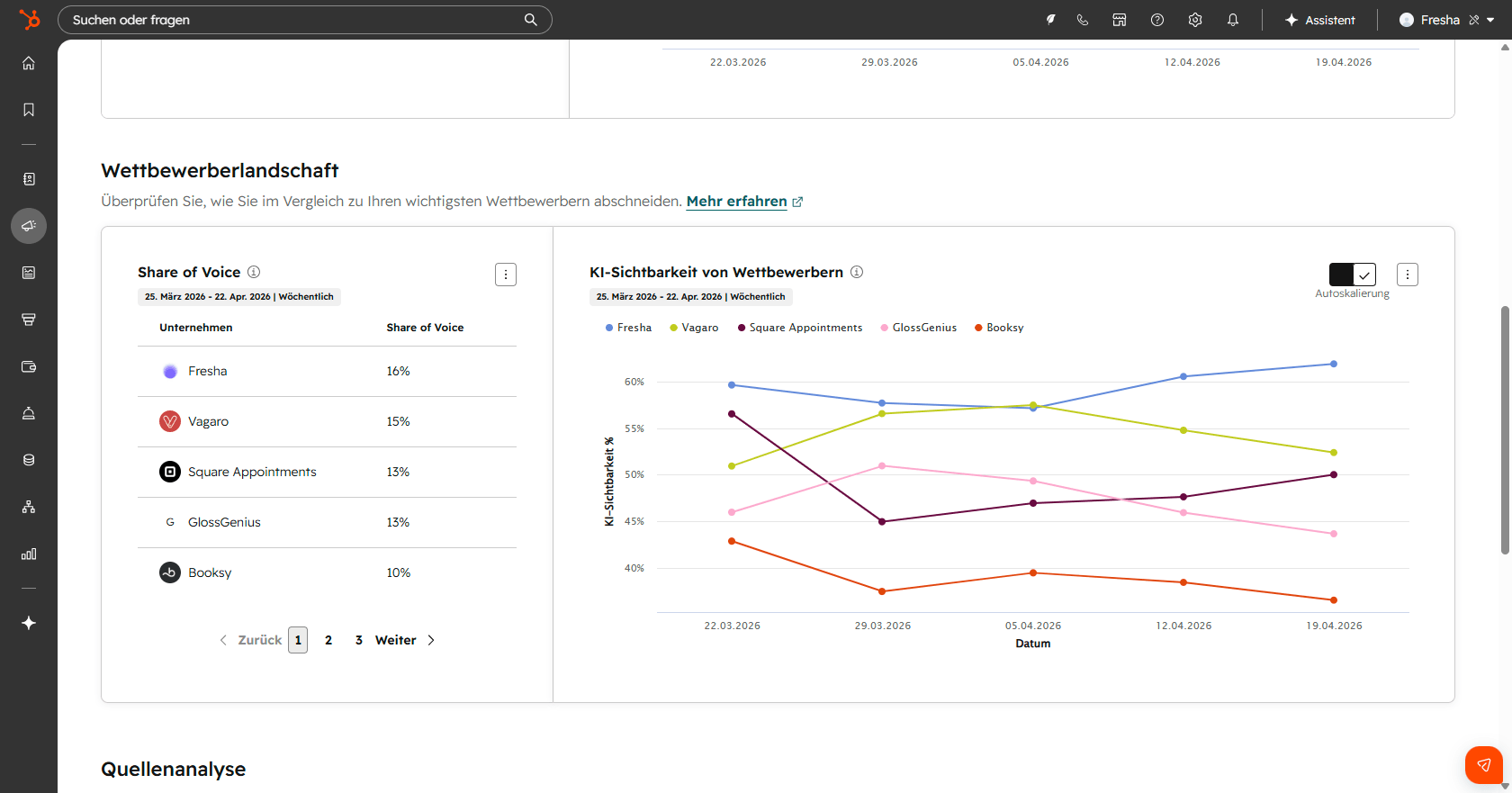1512x793 pixels.
Task: Open the Content sidebar icon
Action: (29, 273)
